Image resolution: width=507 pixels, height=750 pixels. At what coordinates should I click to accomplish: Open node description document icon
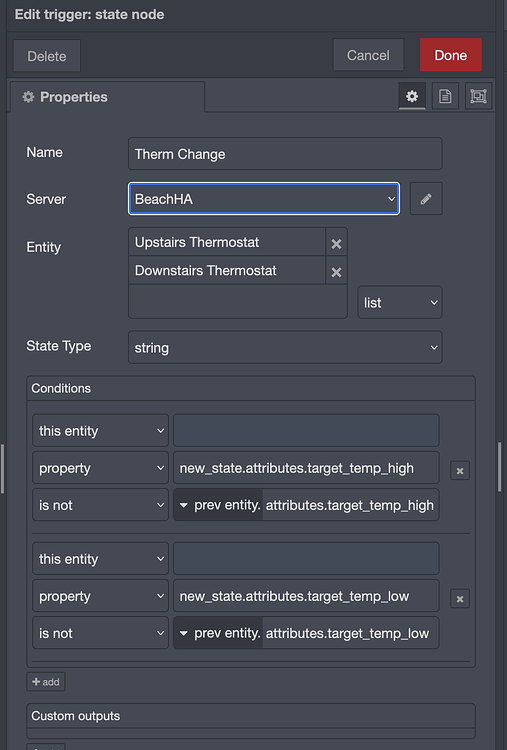(445, 96)
